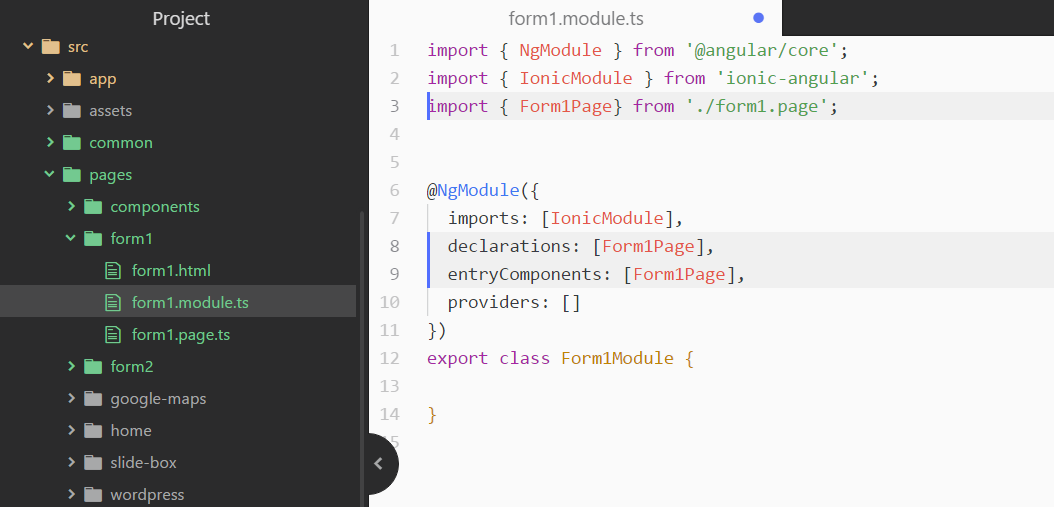1054x507 pixels.
Task: Click line number 12 in the gutter
Action: coord(389,358)
